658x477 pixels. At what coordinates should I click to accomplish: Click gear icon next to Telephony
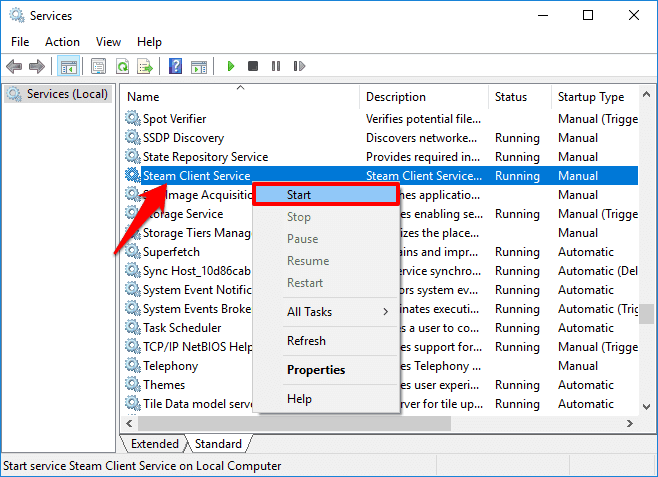coord(133,365)
